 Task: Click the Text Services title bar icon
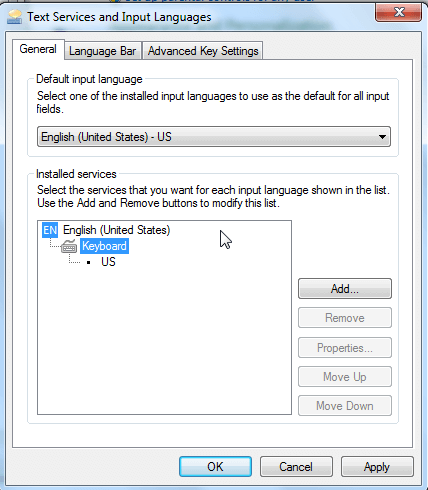point(14,17)
